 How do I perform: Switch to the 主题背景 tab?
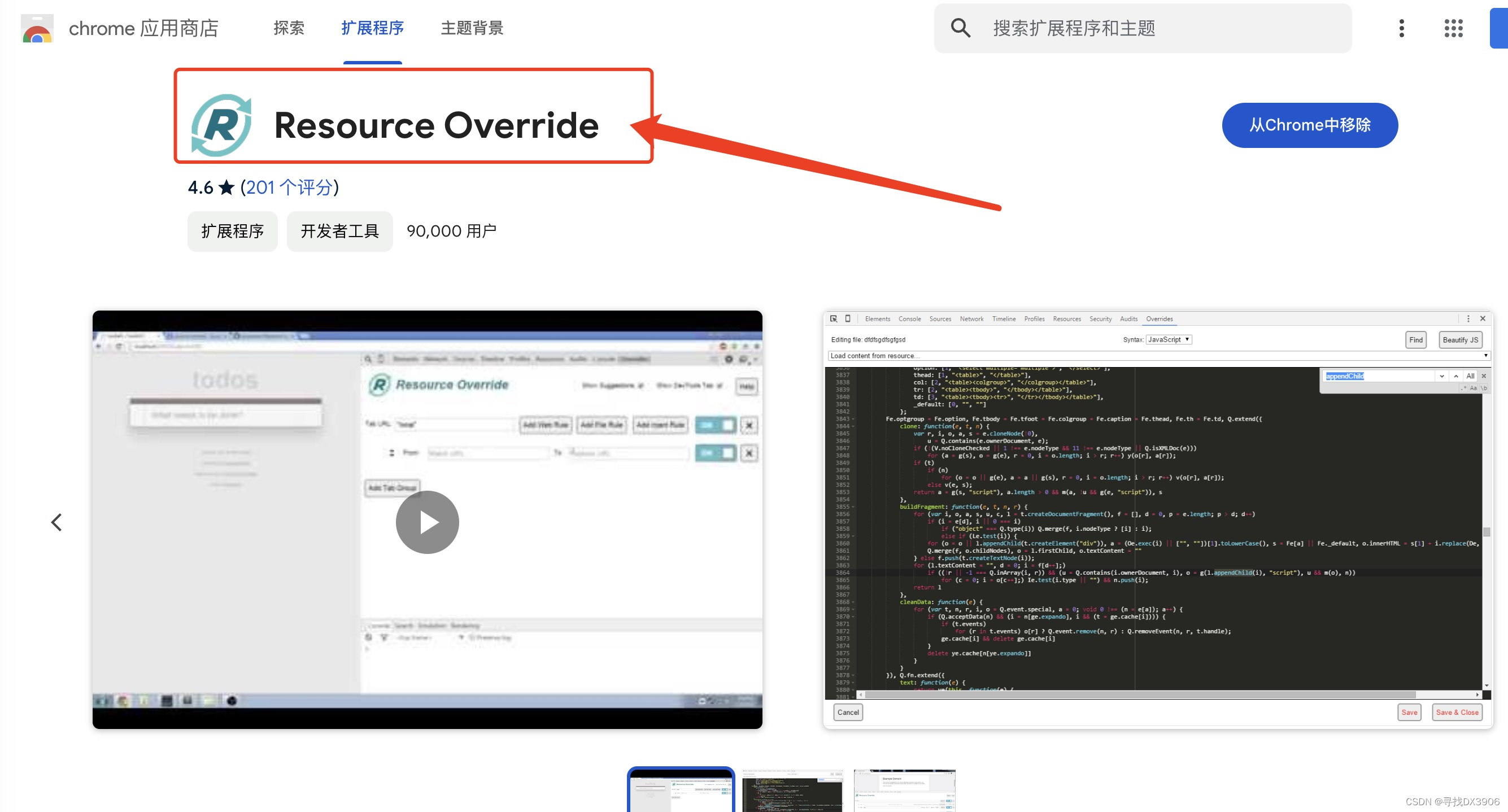[x=471, y=28]
